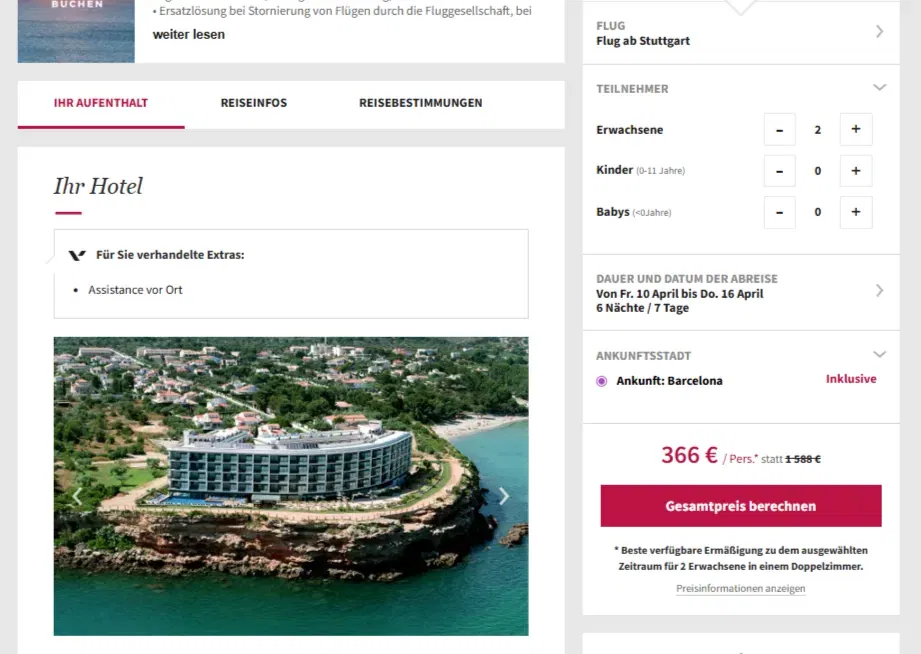Decrease the Babys count
921x654 pixels.
[x=779, y=212]
